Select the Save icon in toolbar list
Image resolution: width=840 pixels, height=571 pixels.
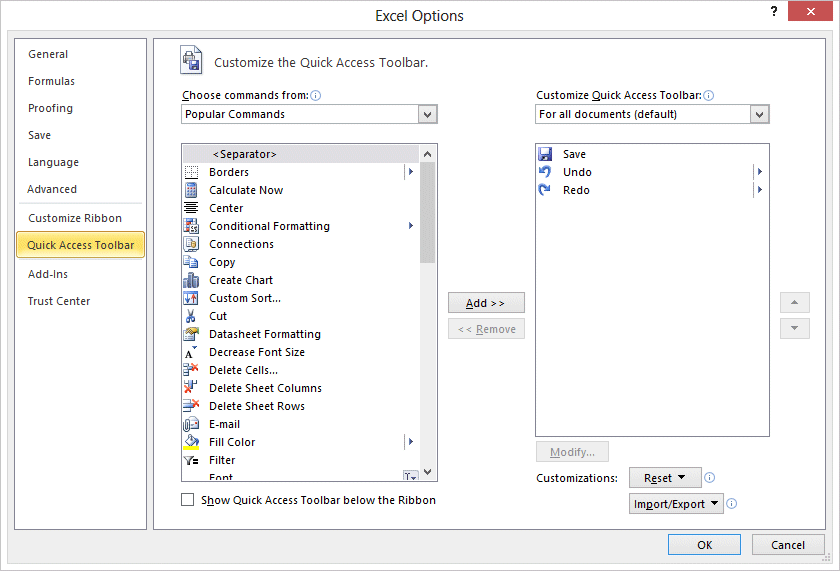click(x=545, y=154)
